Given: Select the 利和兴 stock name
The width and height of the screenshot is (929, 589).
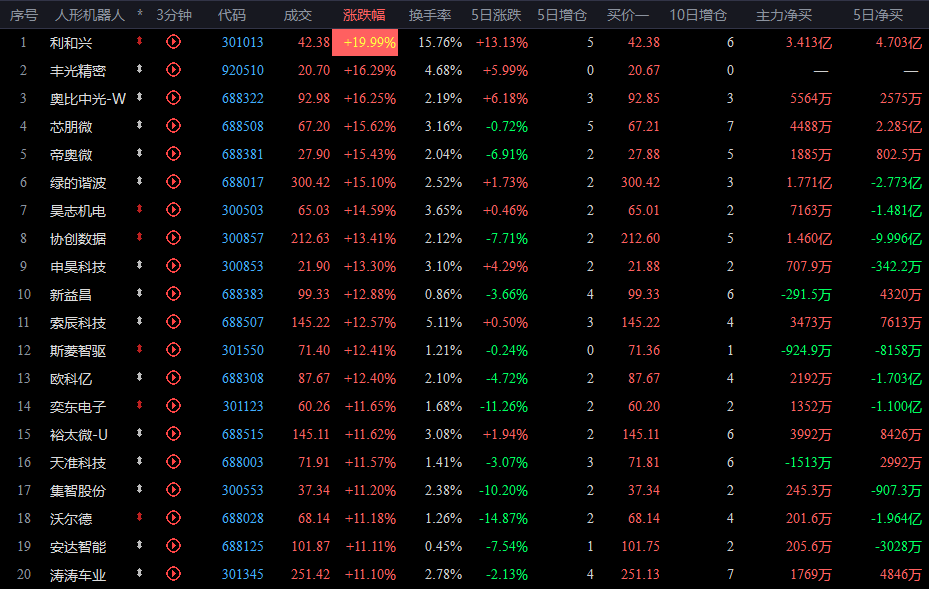Looking at the screenshot, I should 71,43.
